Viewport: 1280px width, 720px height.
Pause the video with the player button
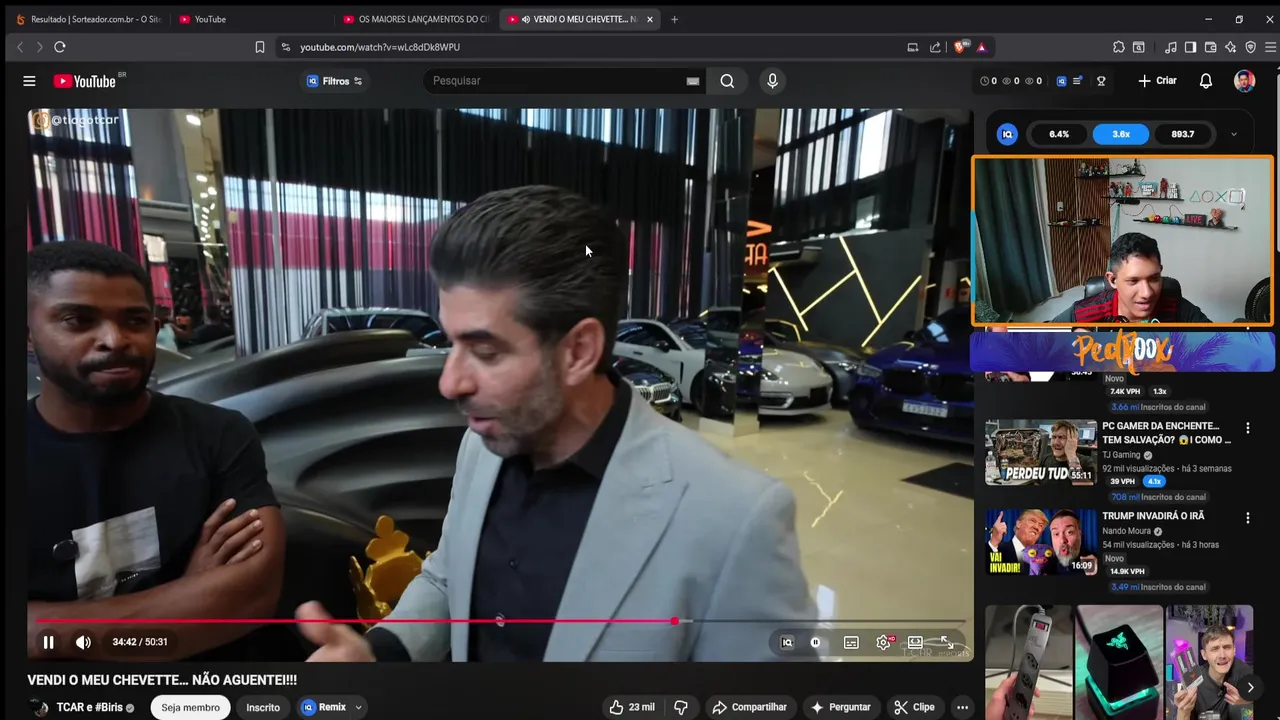point(48,642)
